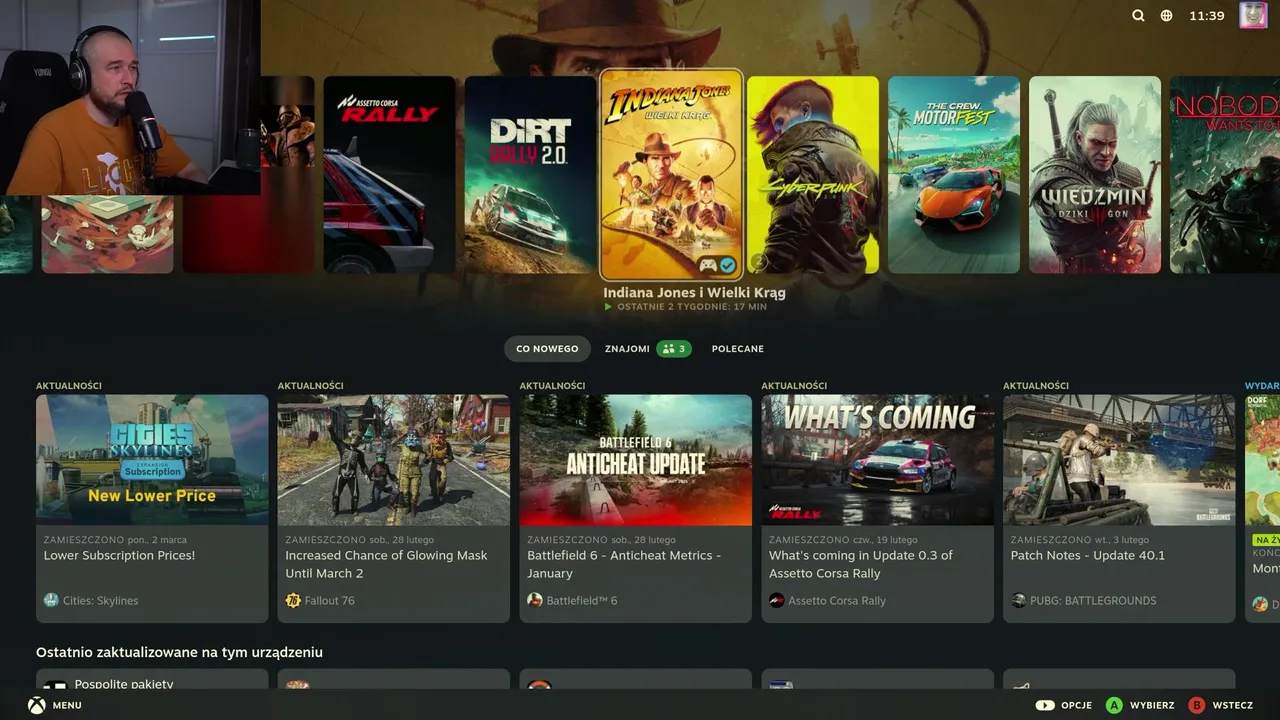Click the Opcje controller button icon
Screen dimensions: 1280x720
1045,705
